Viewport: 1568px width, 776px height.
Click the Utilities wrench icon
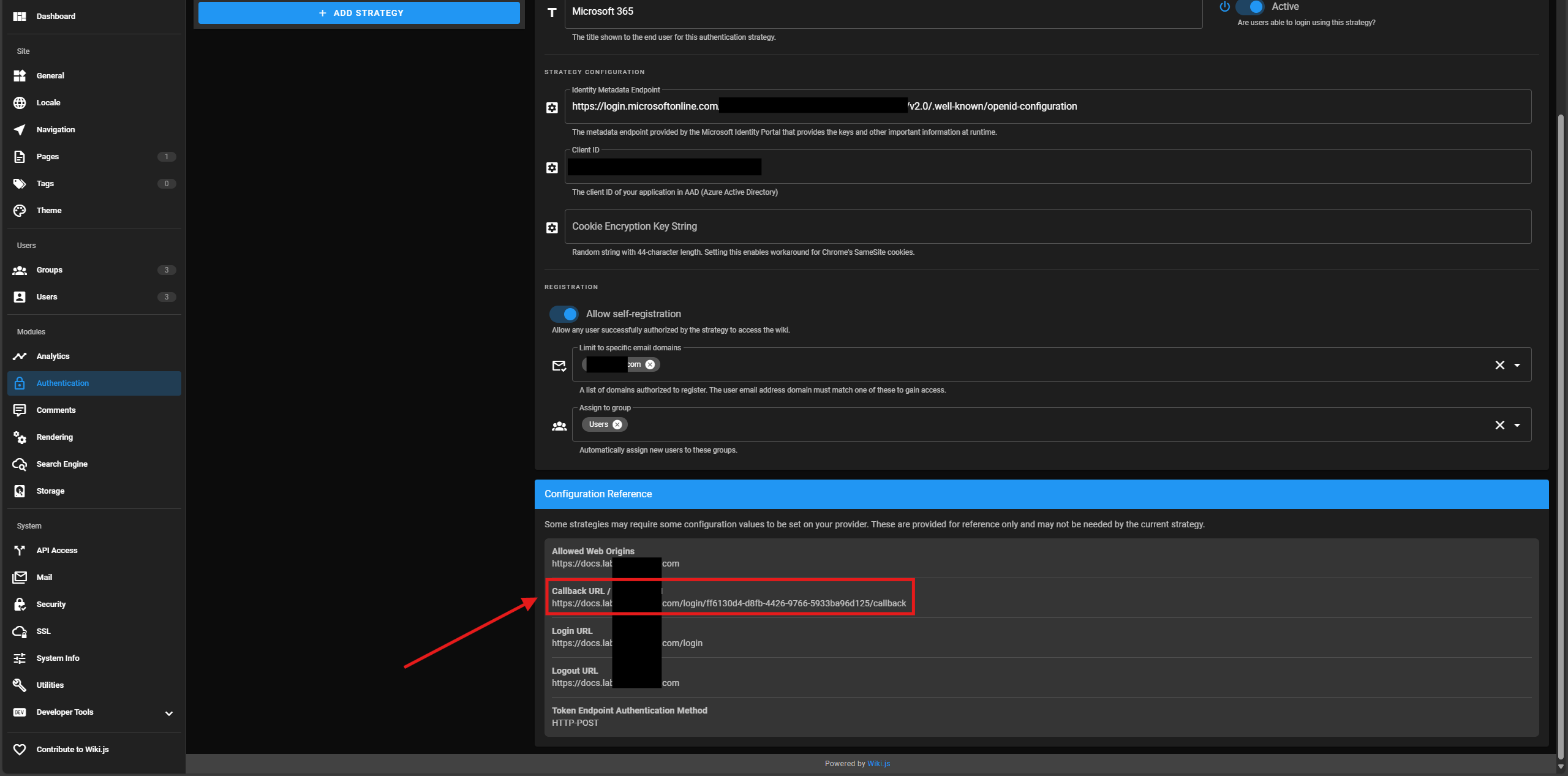20,685
